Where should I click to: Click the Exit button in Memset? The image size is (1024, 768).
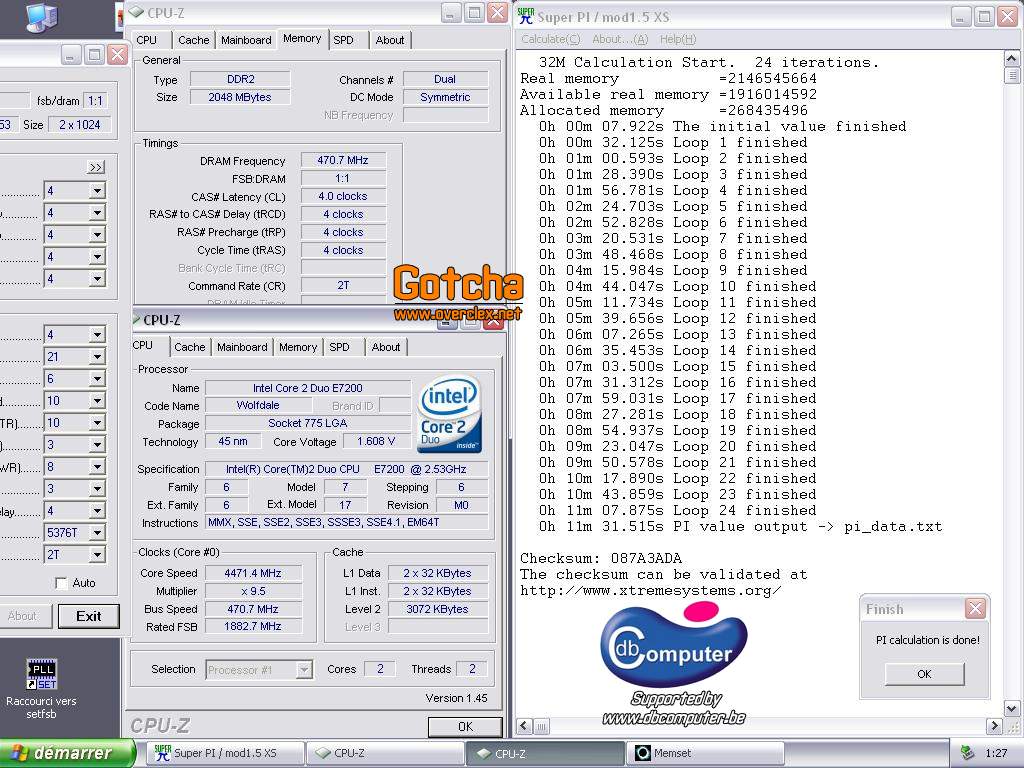[89, 616]
